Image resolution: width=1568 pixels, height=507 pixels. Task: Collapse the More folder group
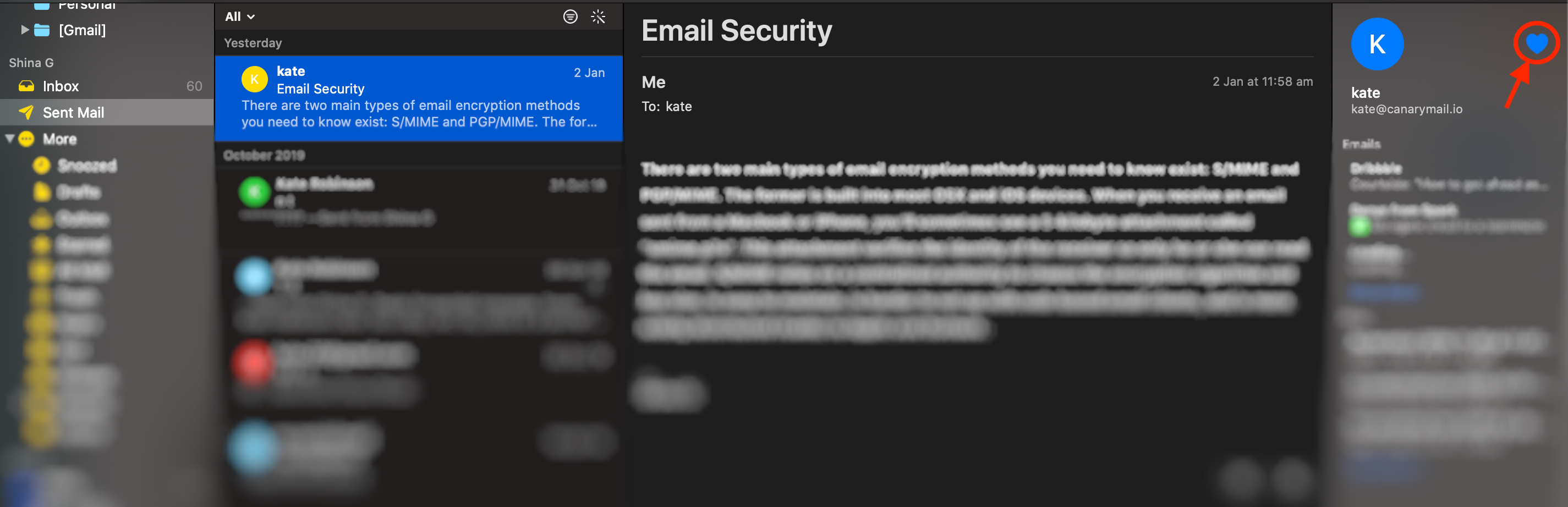pos(9,139)
